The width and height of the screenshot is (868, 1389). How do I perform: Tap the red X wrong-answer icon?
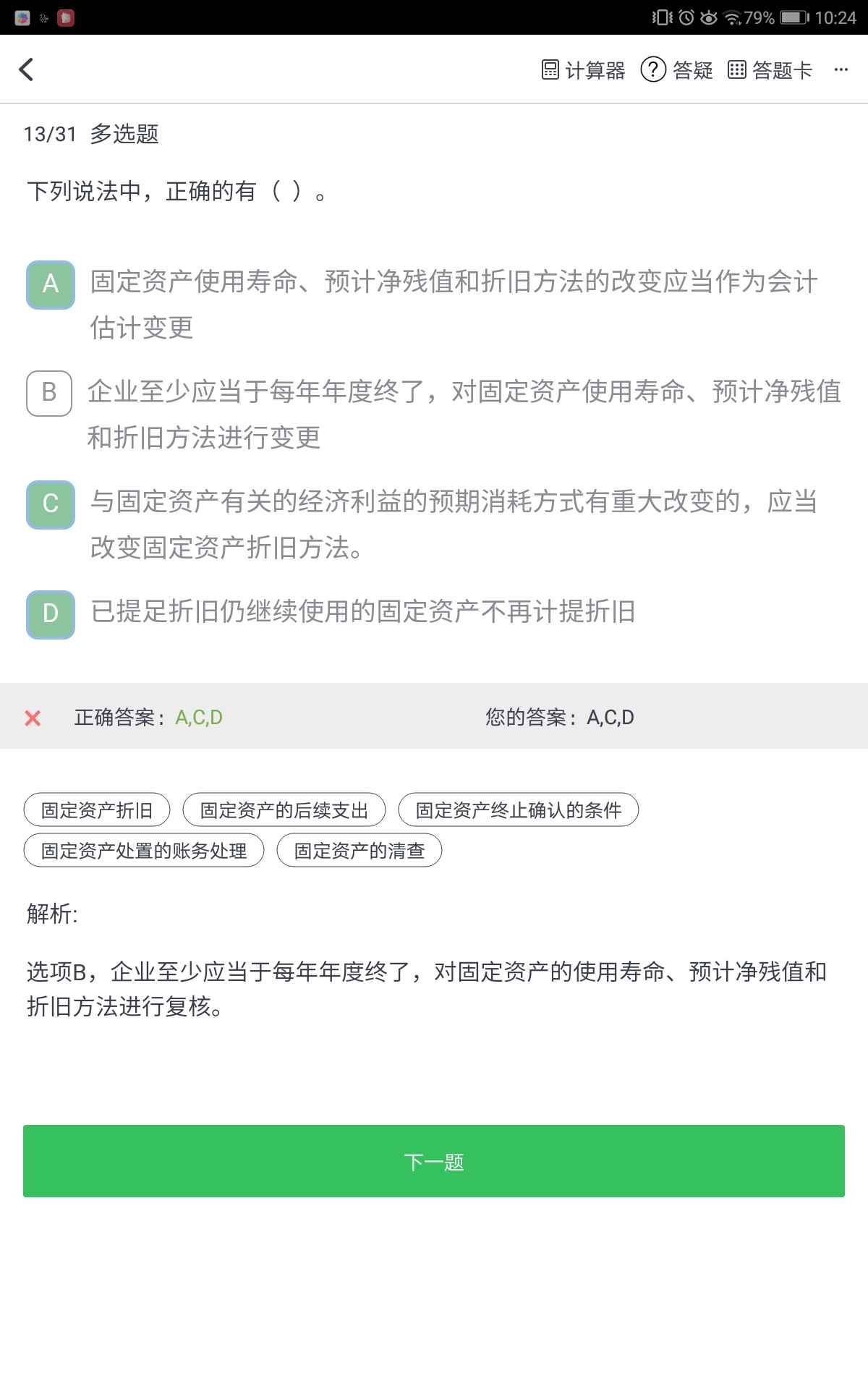coord(33,718)
